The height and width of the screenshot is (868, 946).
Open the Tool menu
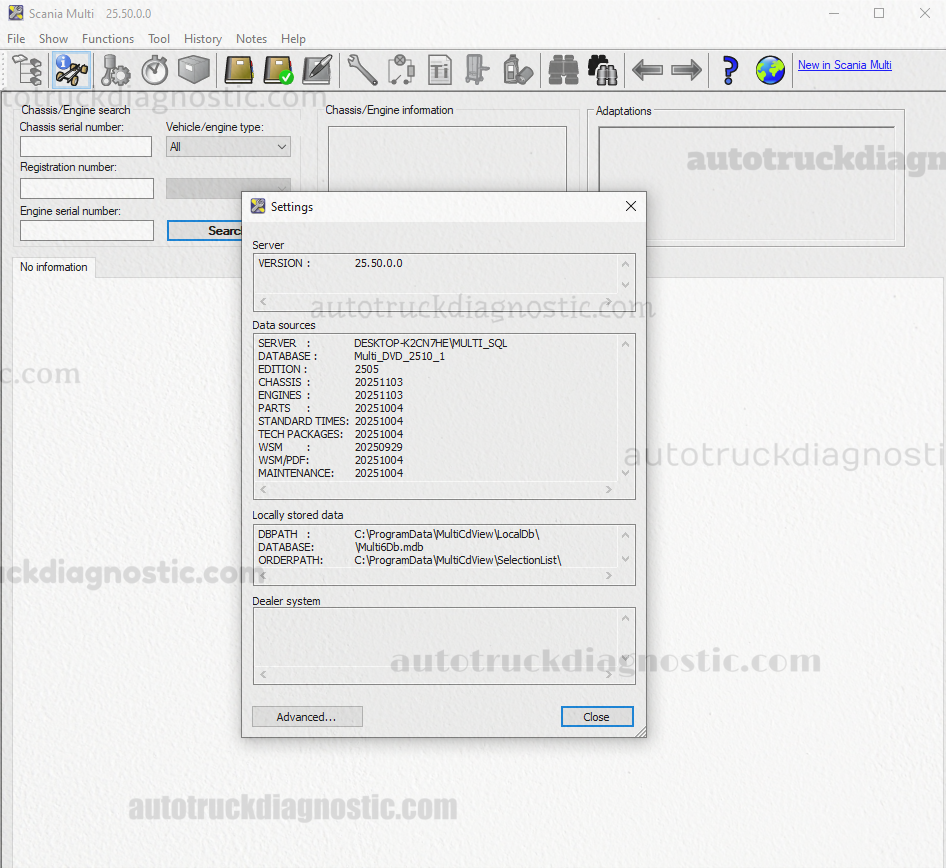159,39
